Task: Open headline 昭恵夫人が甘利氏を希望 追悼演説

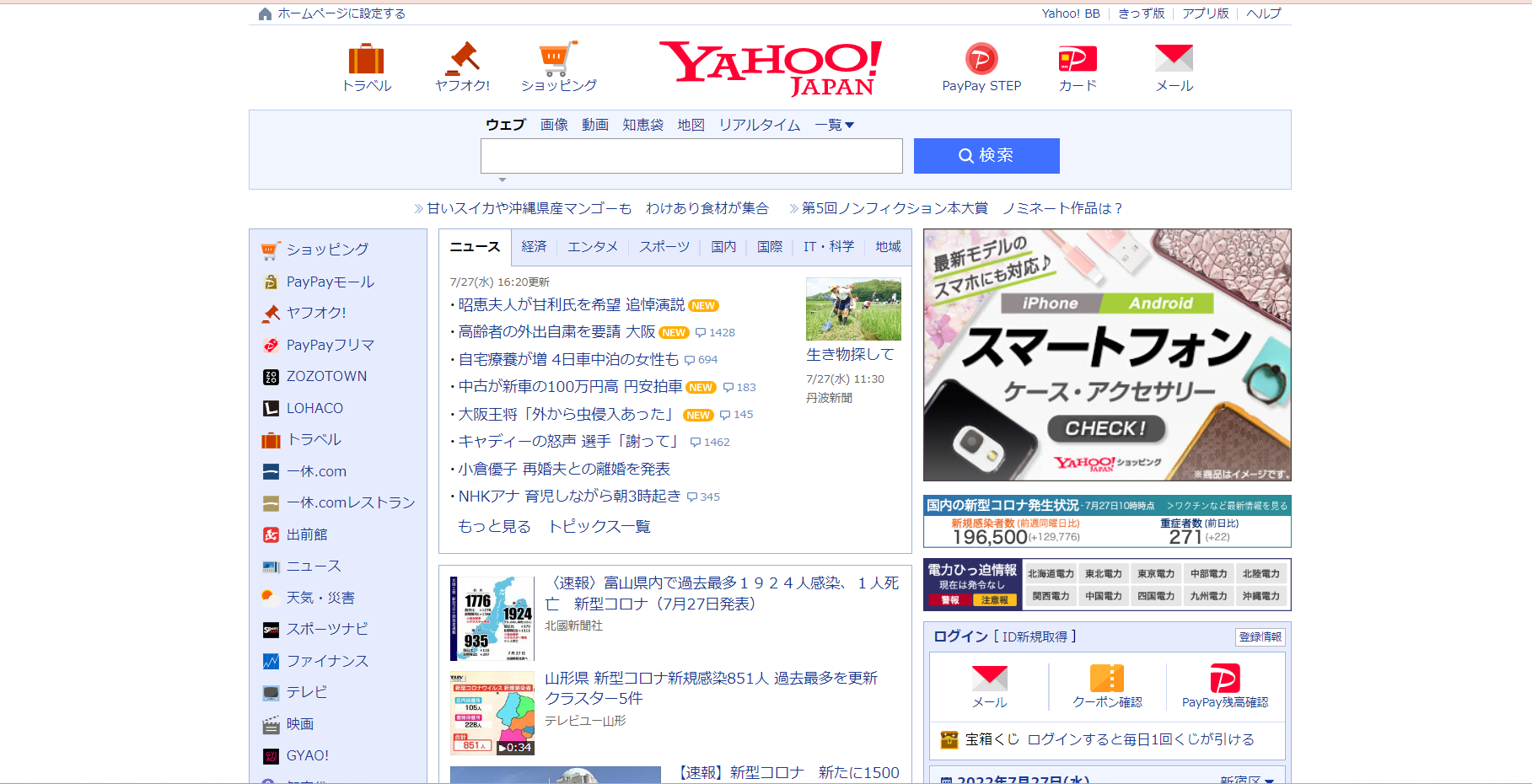Action: pyautogui.click(x=572, y=304)
